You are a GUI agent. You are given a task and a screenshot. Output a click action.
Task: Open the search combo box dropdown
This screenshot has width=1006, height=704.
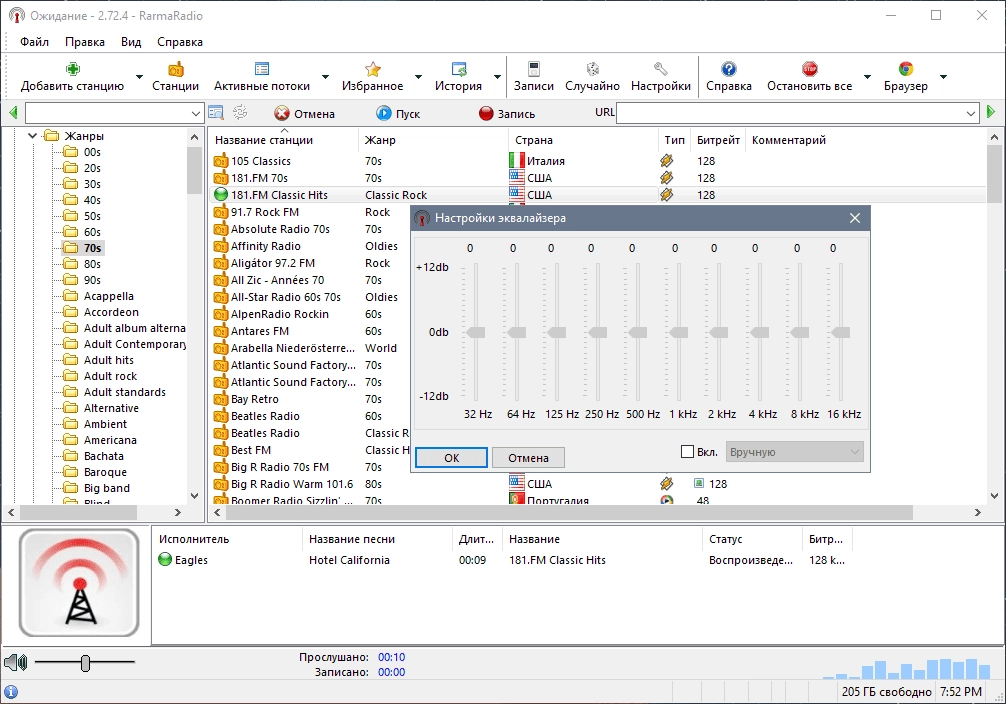(196, 114)
